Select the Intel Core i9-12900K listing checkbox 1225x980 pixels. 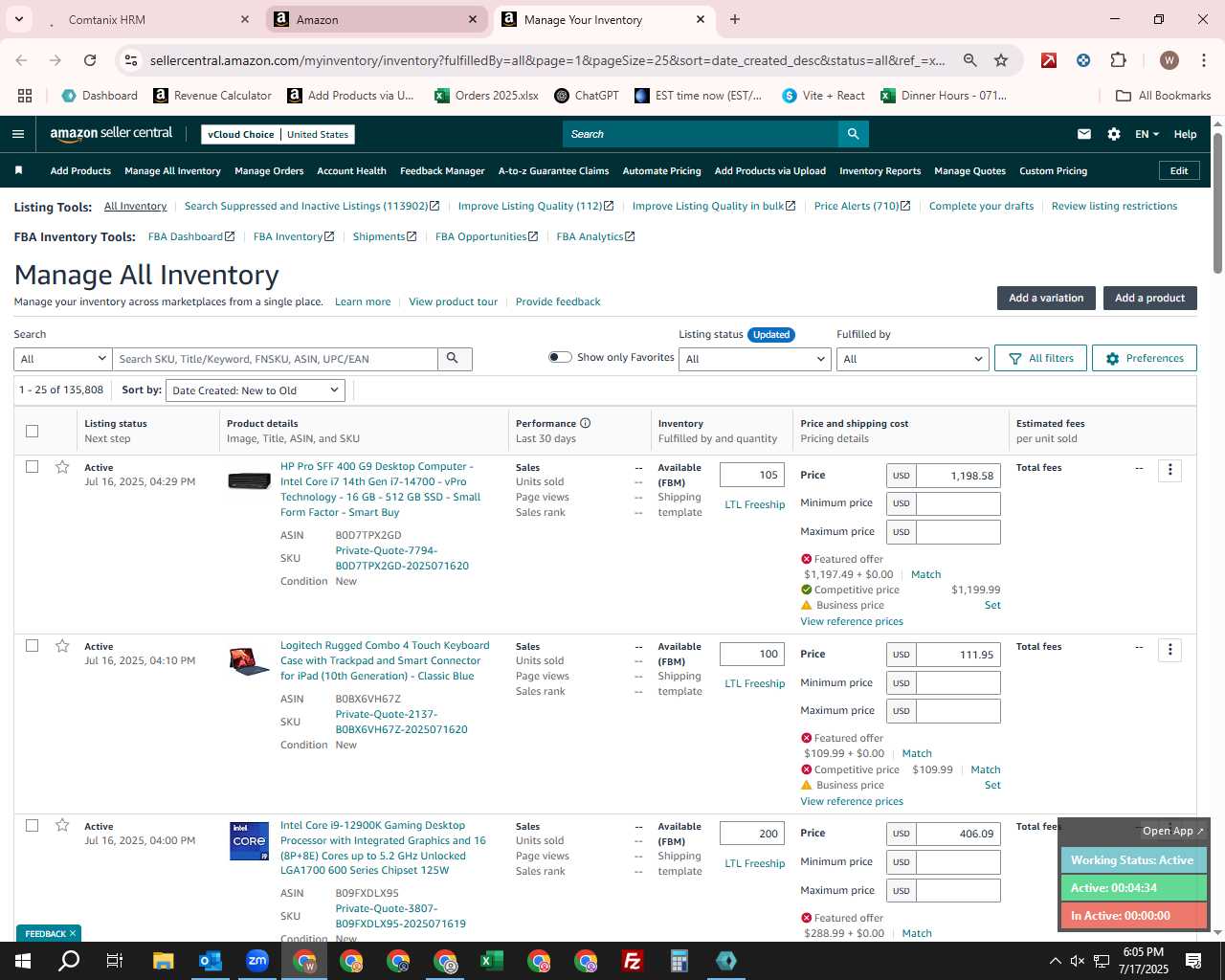[x=32, y=825]
